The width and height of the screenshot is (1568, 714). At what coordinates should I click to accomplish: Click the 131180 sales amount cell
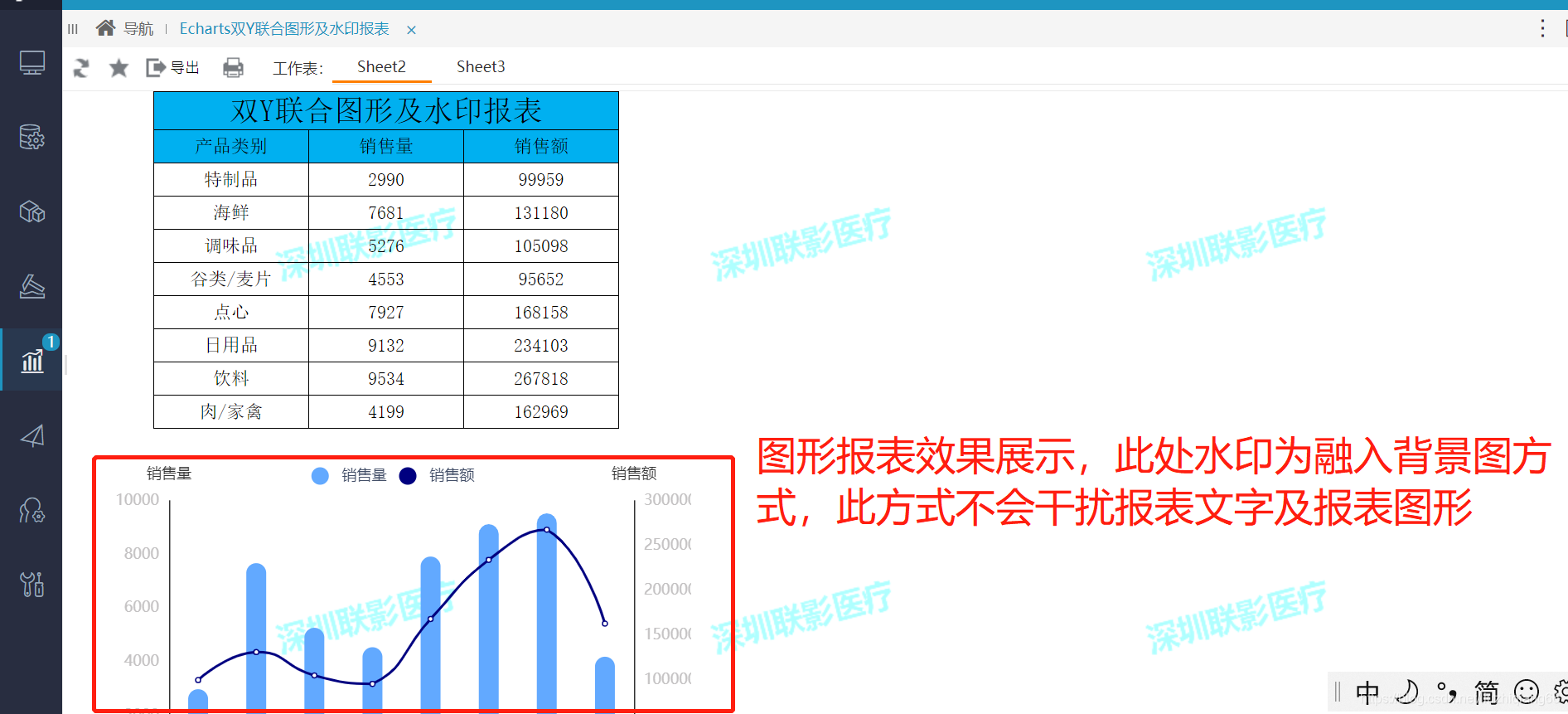(x=541, y=212)
